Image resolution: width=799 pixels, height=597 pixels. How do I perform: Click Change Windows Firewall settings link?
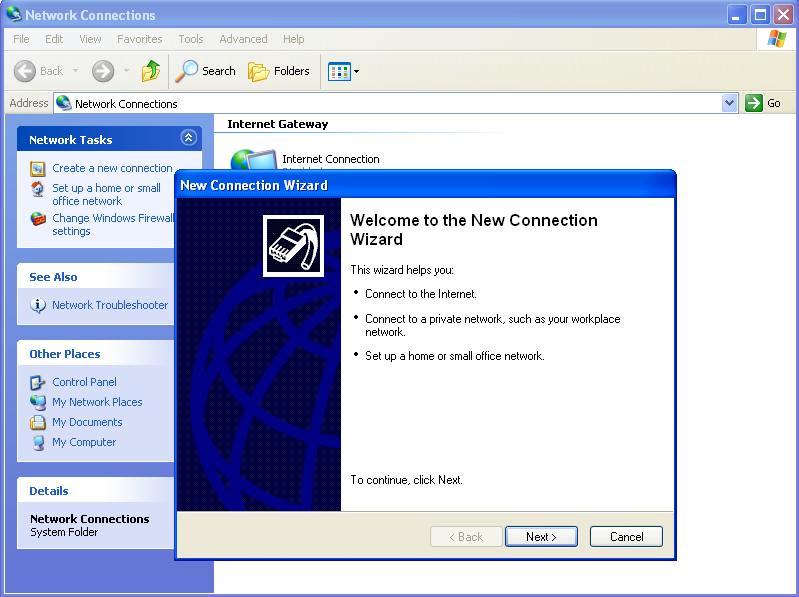113,225
